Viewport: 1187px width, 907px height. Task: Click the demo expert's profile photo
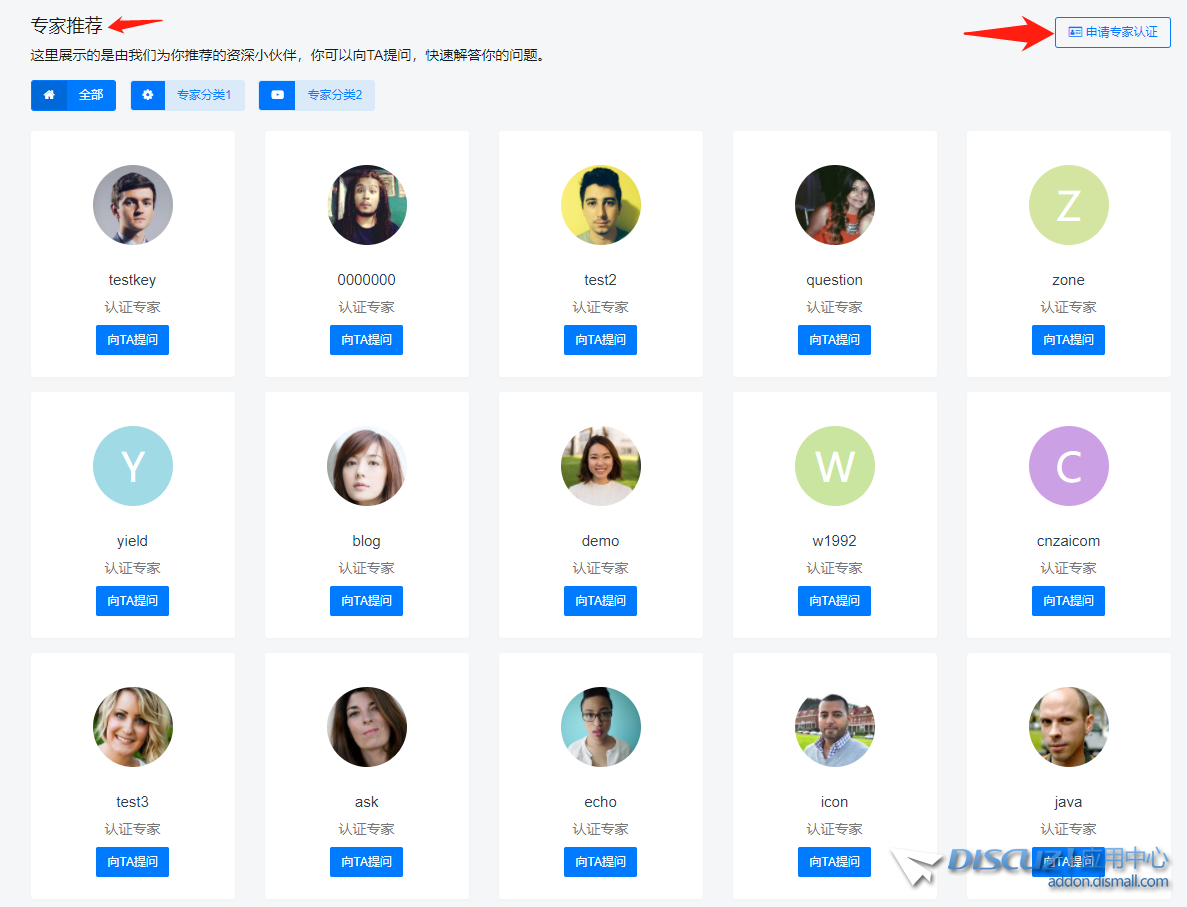click(600, 466)
